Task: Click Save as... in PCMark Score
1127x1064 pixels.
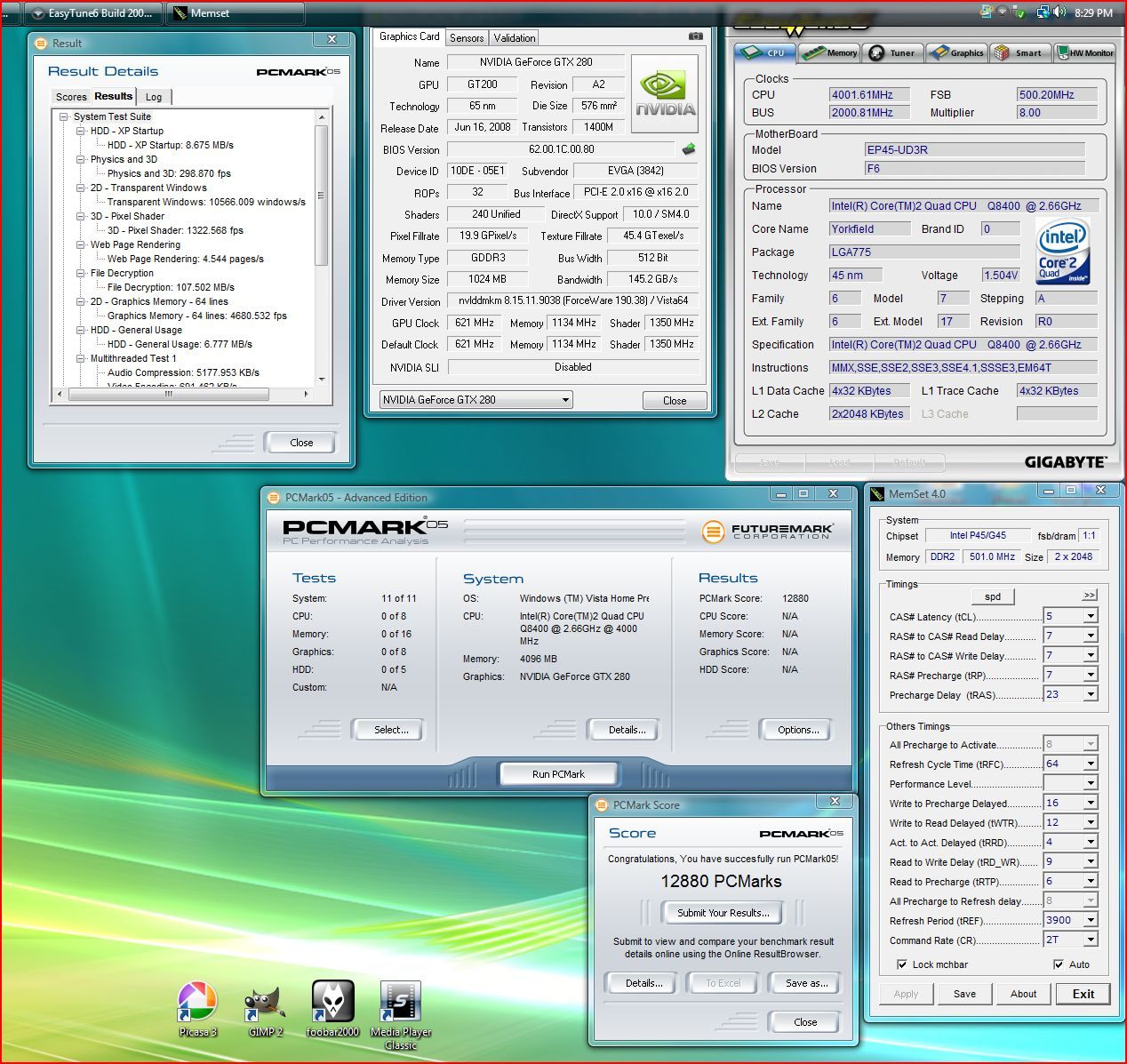Action: pos(806,983)
